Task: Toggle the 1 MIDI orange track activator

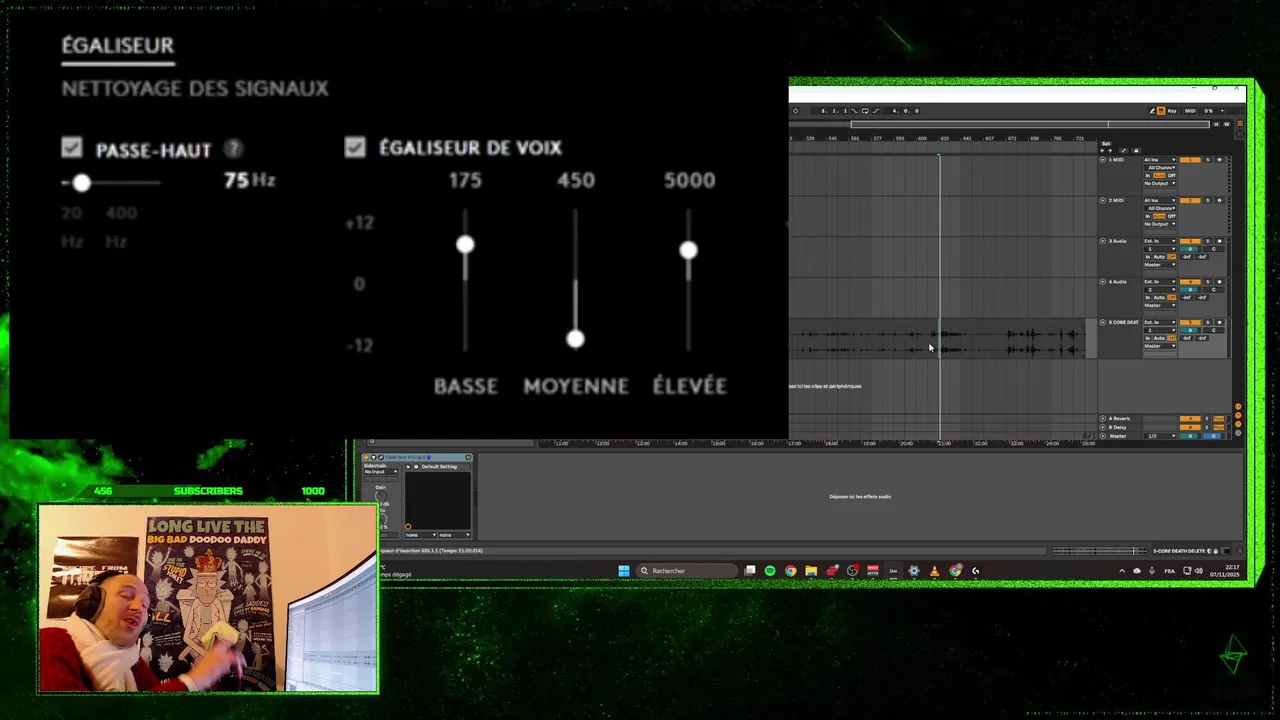Action: pyautogui.click(x=1190, y=160)
